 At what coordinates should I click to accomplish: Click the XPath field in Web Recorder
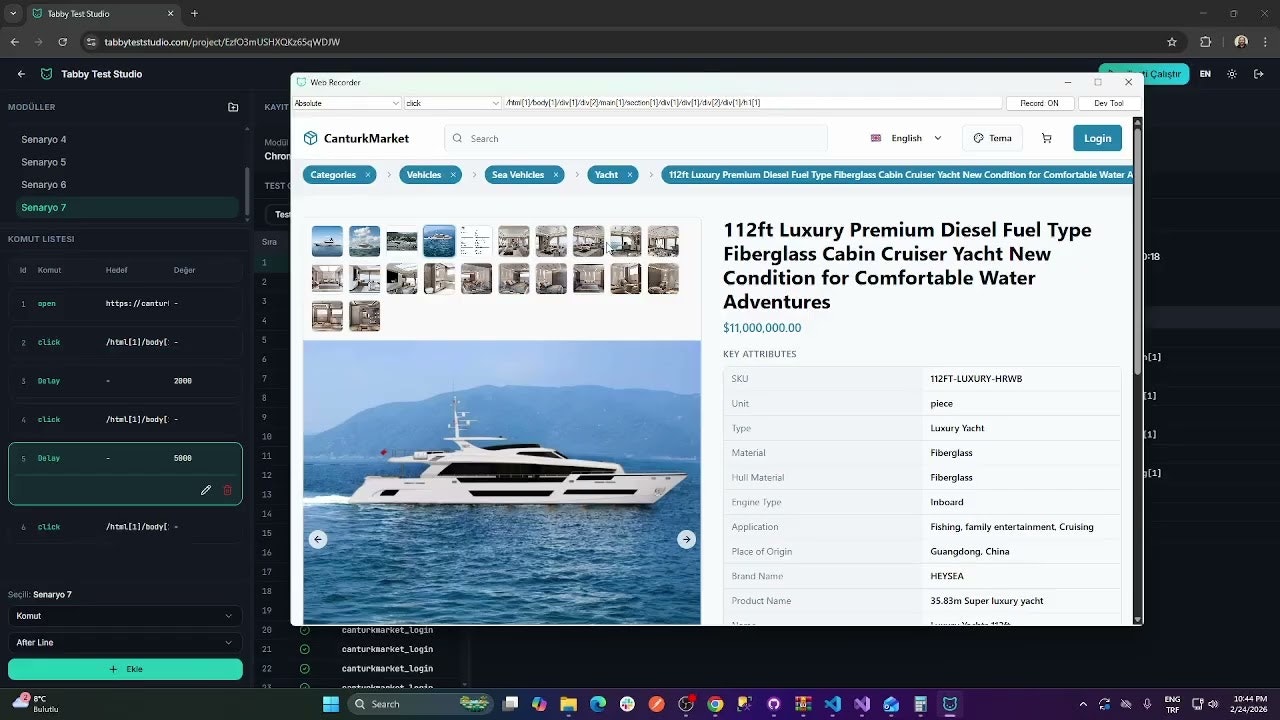point(753,103)
